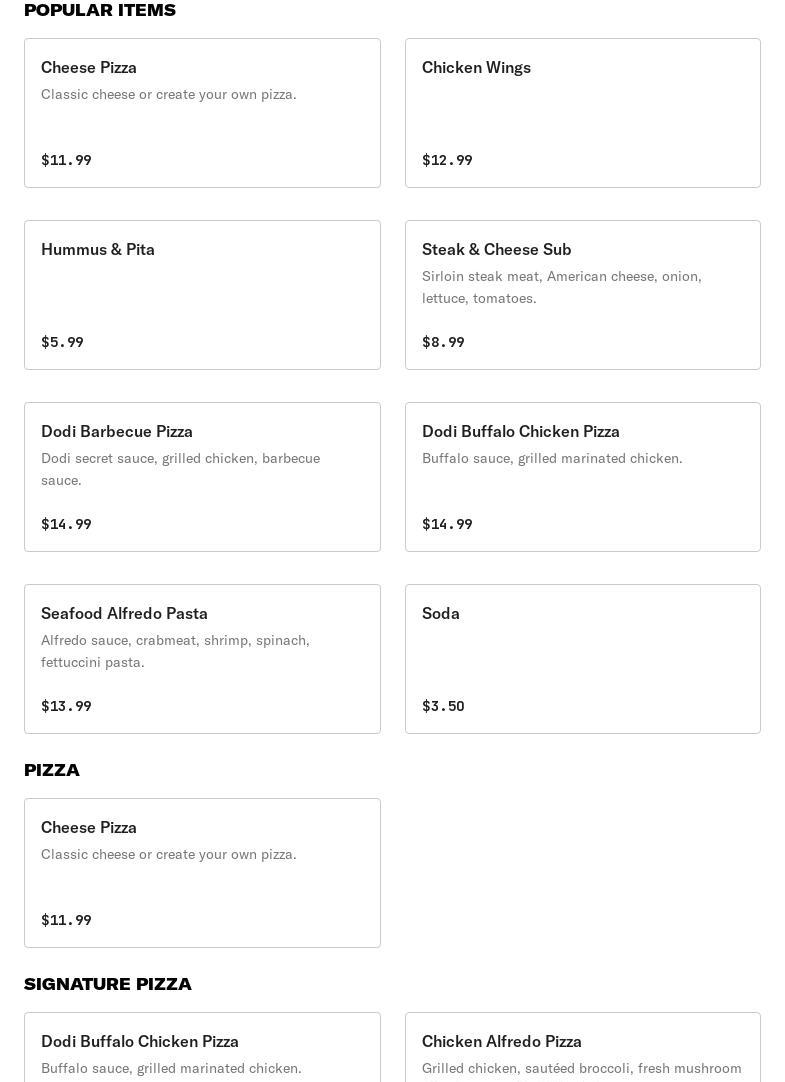785x1082 pixels.
Task: Click the $3.50 Soda price
Action: pyautogui.click(x=443, y=706)
